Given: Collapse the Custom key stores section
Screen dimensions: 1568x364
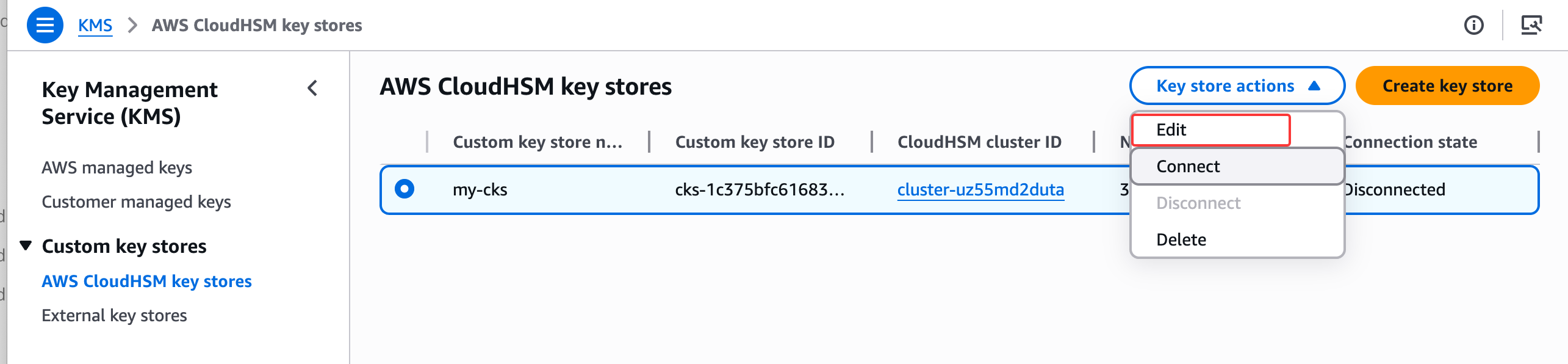Looking at the screenshot, I should (26, 246).
